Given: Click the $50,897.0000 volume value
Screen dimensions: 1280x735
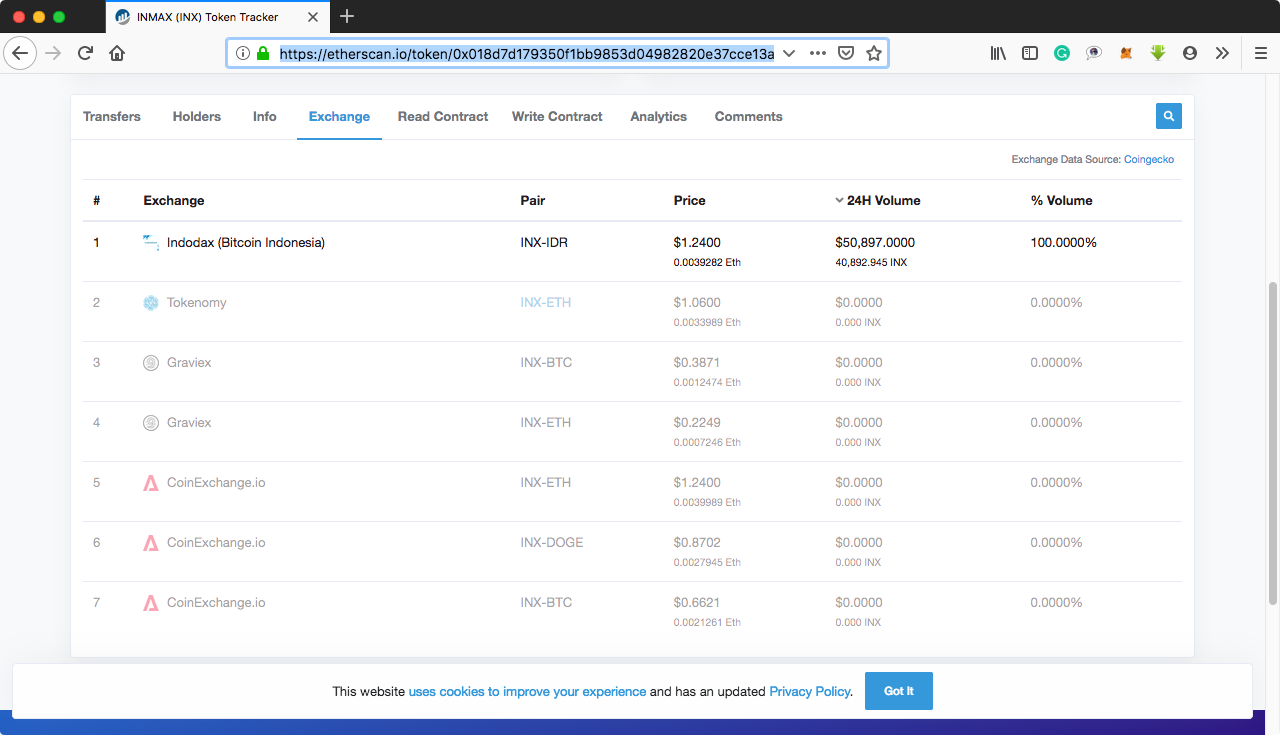Looking at the screenshot, I should [875, 242].
